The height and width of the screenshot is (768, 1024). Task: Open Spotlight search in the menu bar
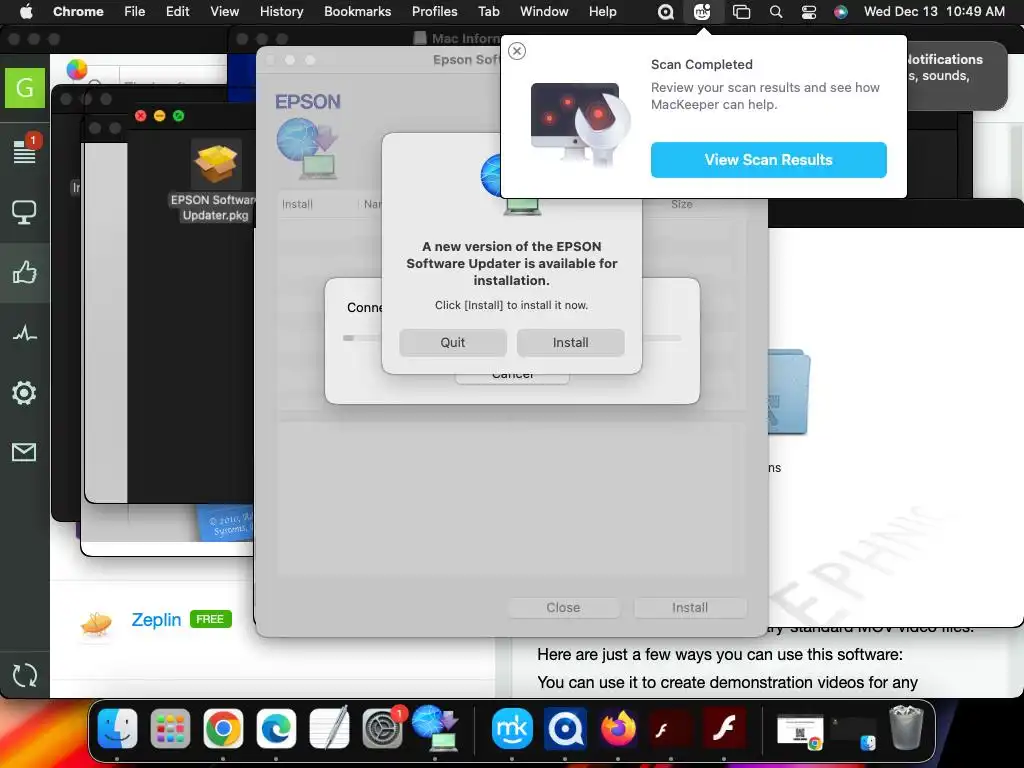pos(776,12)
